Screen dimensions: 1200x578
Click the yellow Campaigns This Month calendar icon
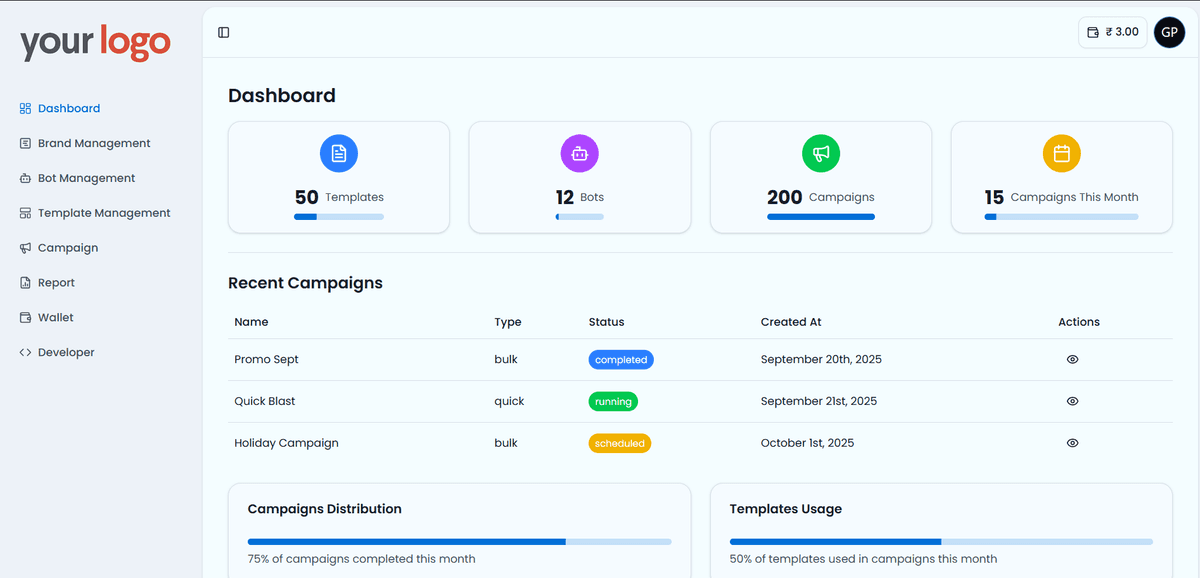click(1061, 153)
